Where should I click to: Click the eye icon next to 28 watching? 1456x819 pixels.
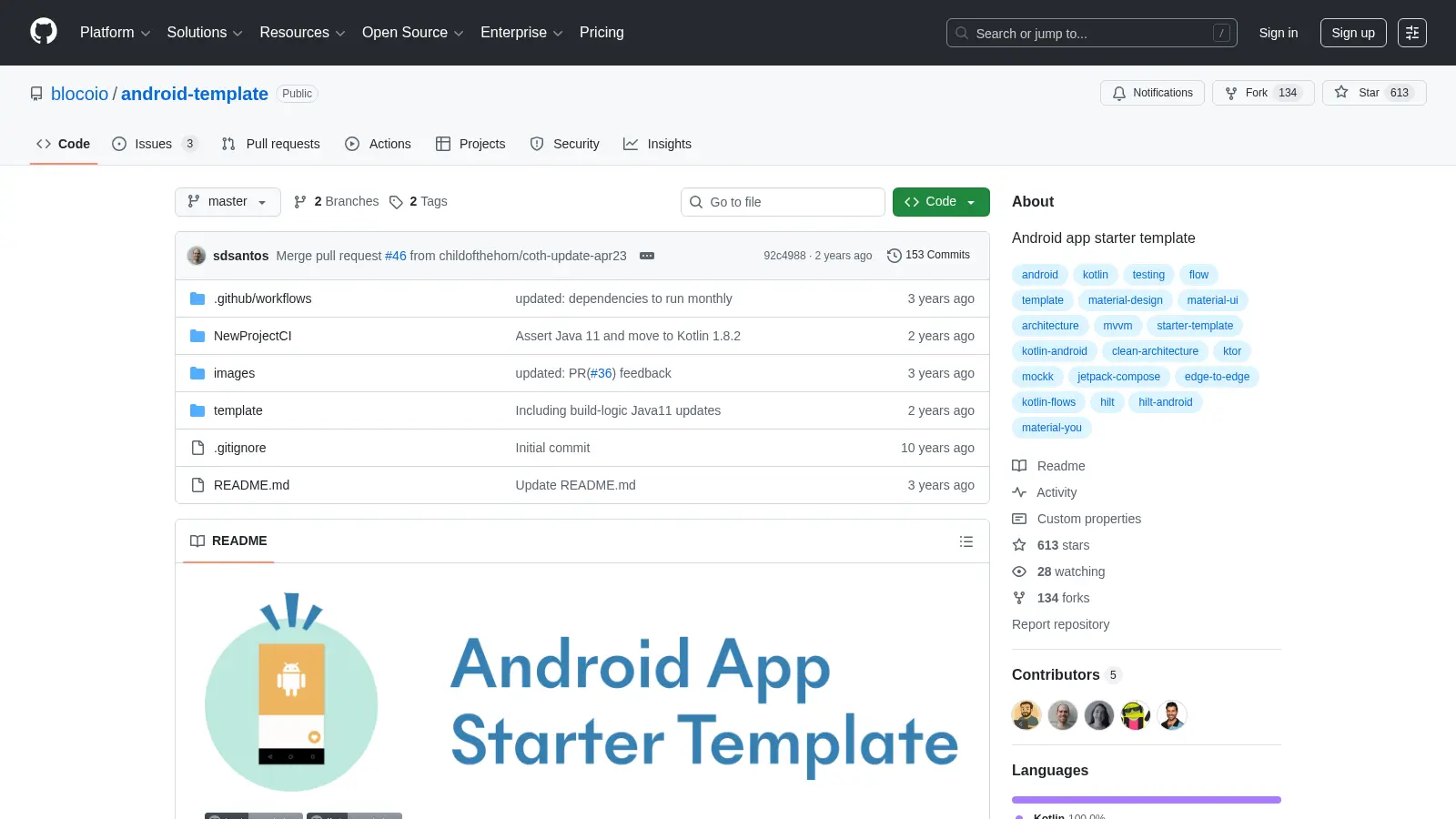(1019, 571)
